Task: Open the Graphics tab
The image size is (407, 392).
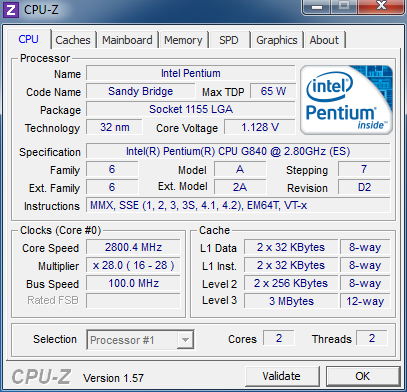Action: coord(277,40)
